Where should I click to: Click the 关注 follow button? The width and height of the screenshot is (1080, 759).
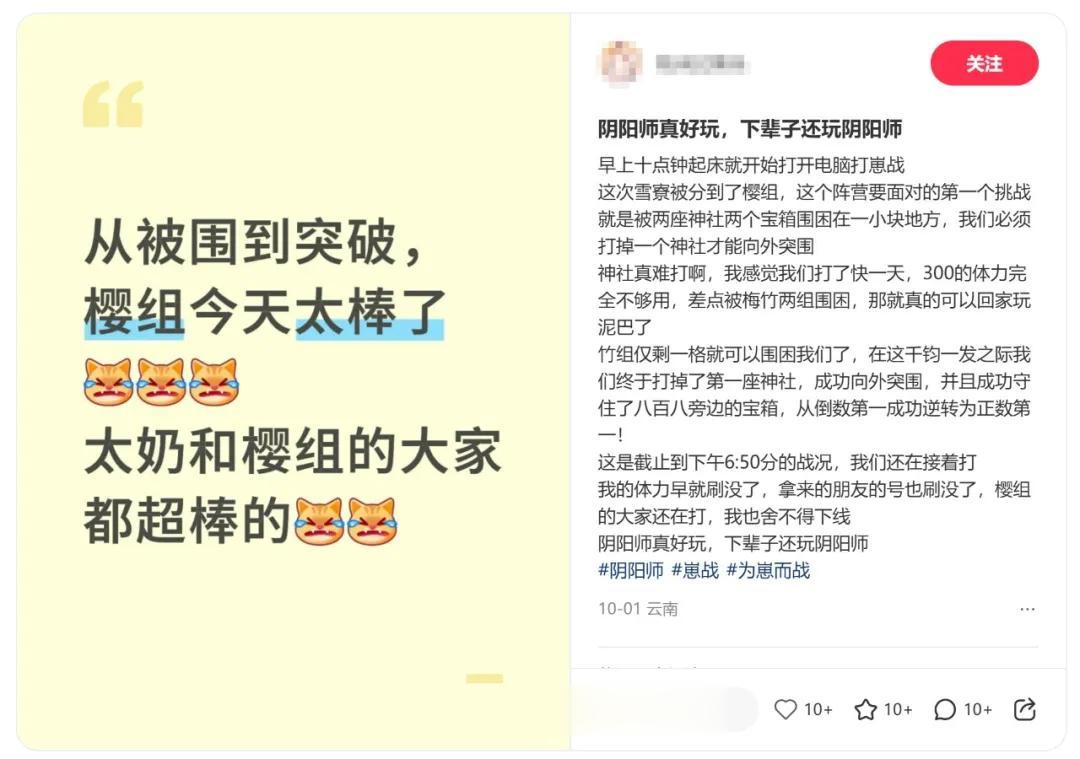984,63
